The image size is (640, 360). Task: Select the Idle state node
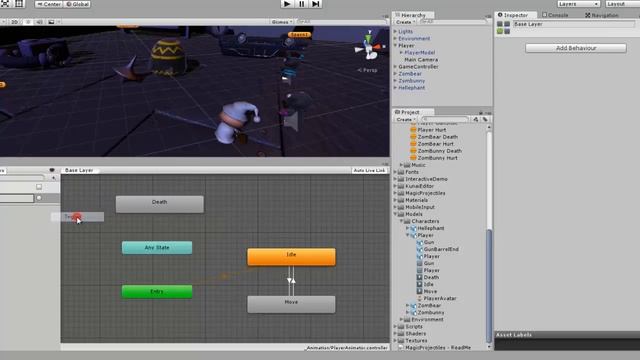(x=291, y=257)
